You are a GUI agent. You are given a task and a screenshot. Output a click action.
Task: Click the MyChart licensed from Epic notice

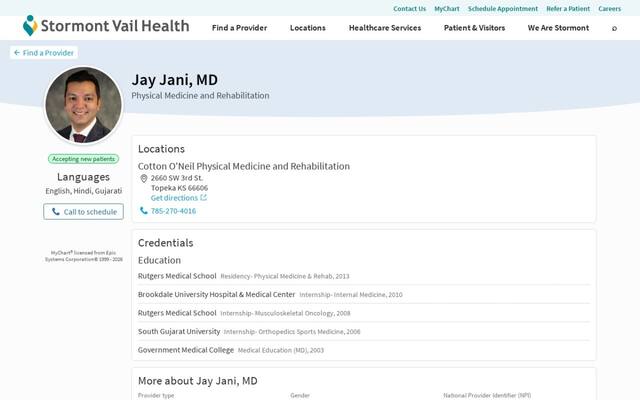coord(84,256)
